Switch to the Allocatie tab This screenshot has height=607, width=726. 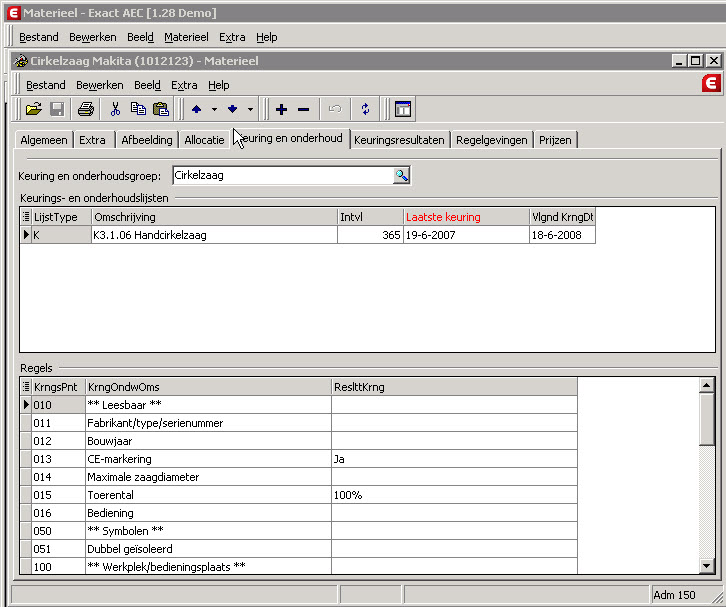pos(204,140)
